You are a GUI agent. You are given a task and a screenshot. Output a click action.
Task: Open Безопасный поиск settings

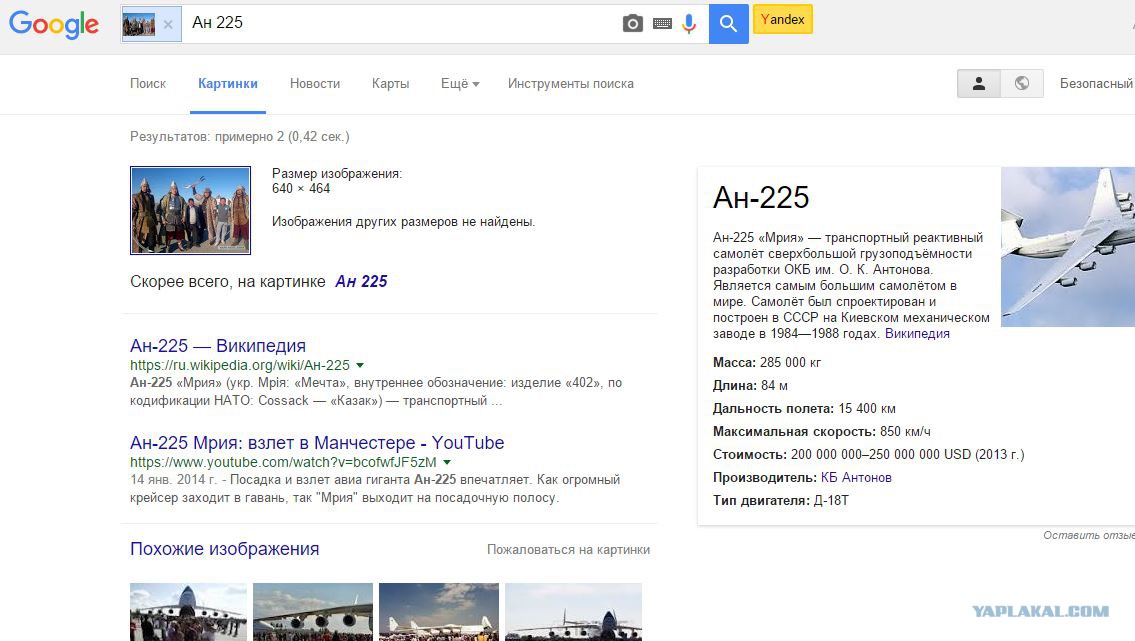1097,83
